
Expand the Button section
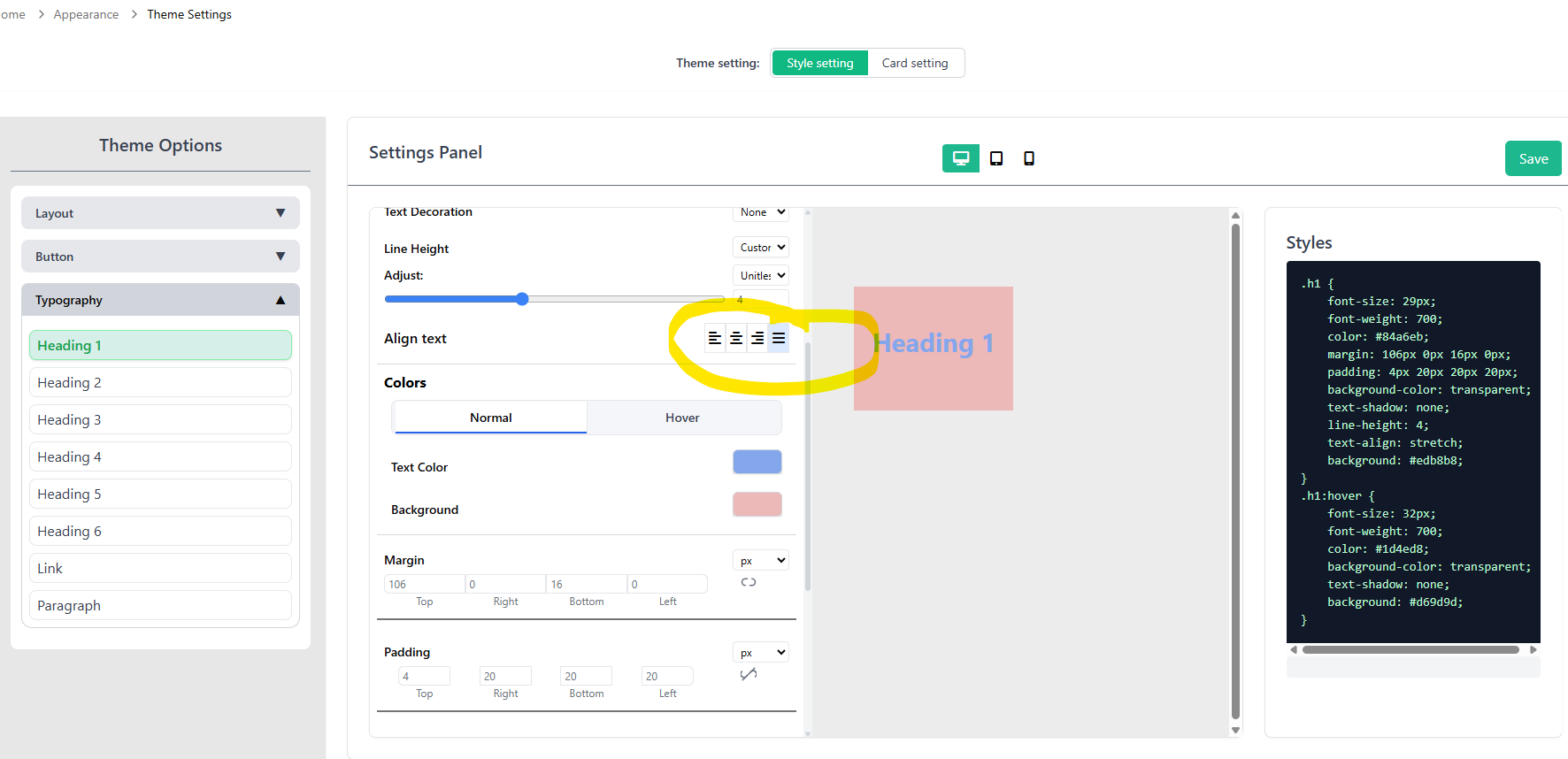coord(160,257)
